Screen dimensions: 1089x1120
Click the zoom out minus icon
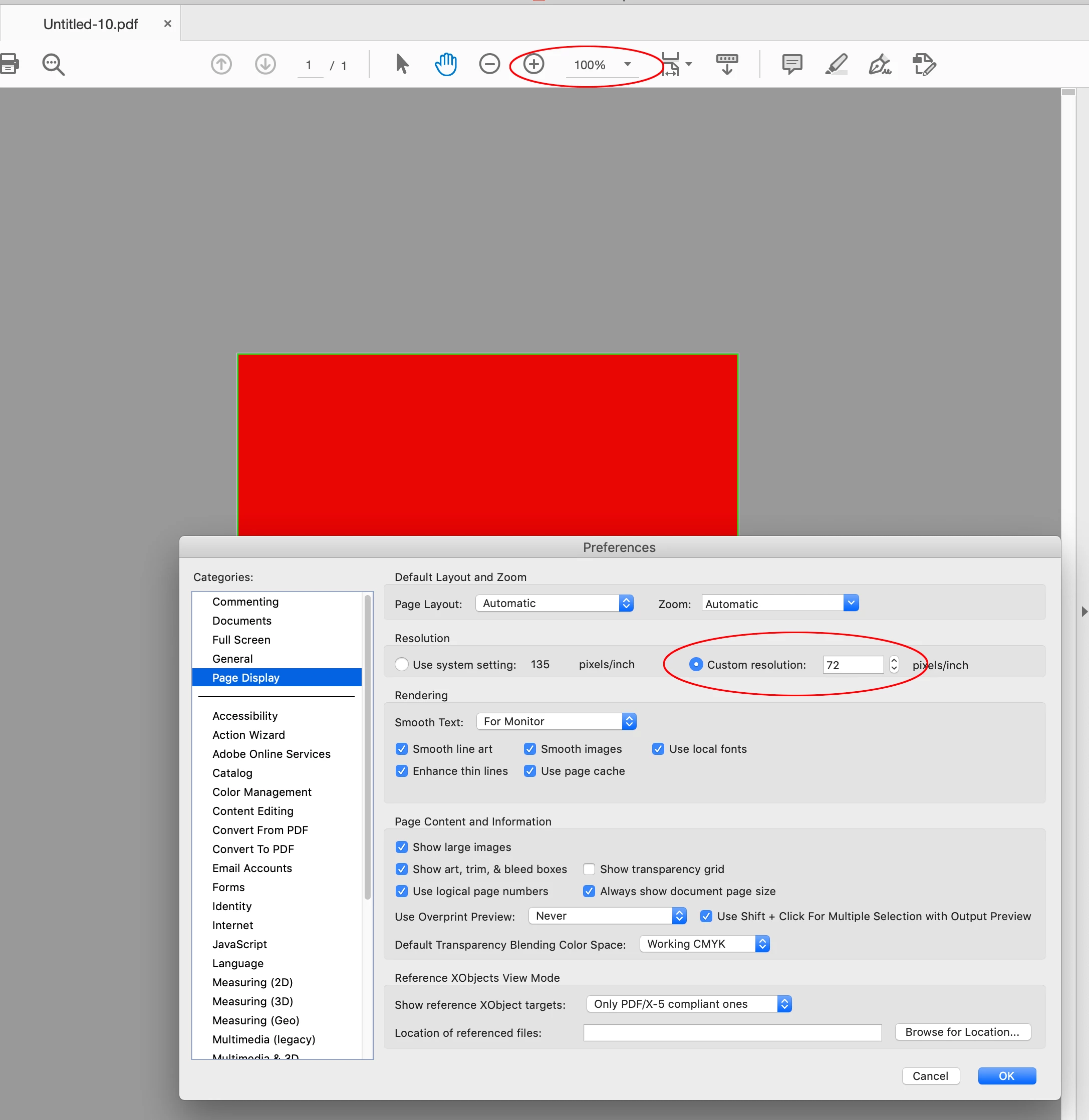489,64
